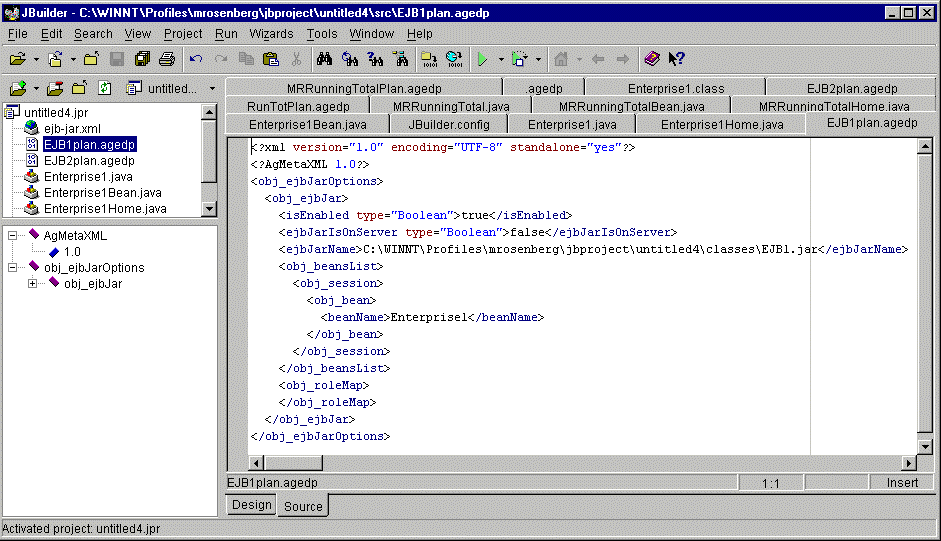Select untitled4.jpr project root node
The width and height of the screenshot is (941, 541).
pos(56,112)
